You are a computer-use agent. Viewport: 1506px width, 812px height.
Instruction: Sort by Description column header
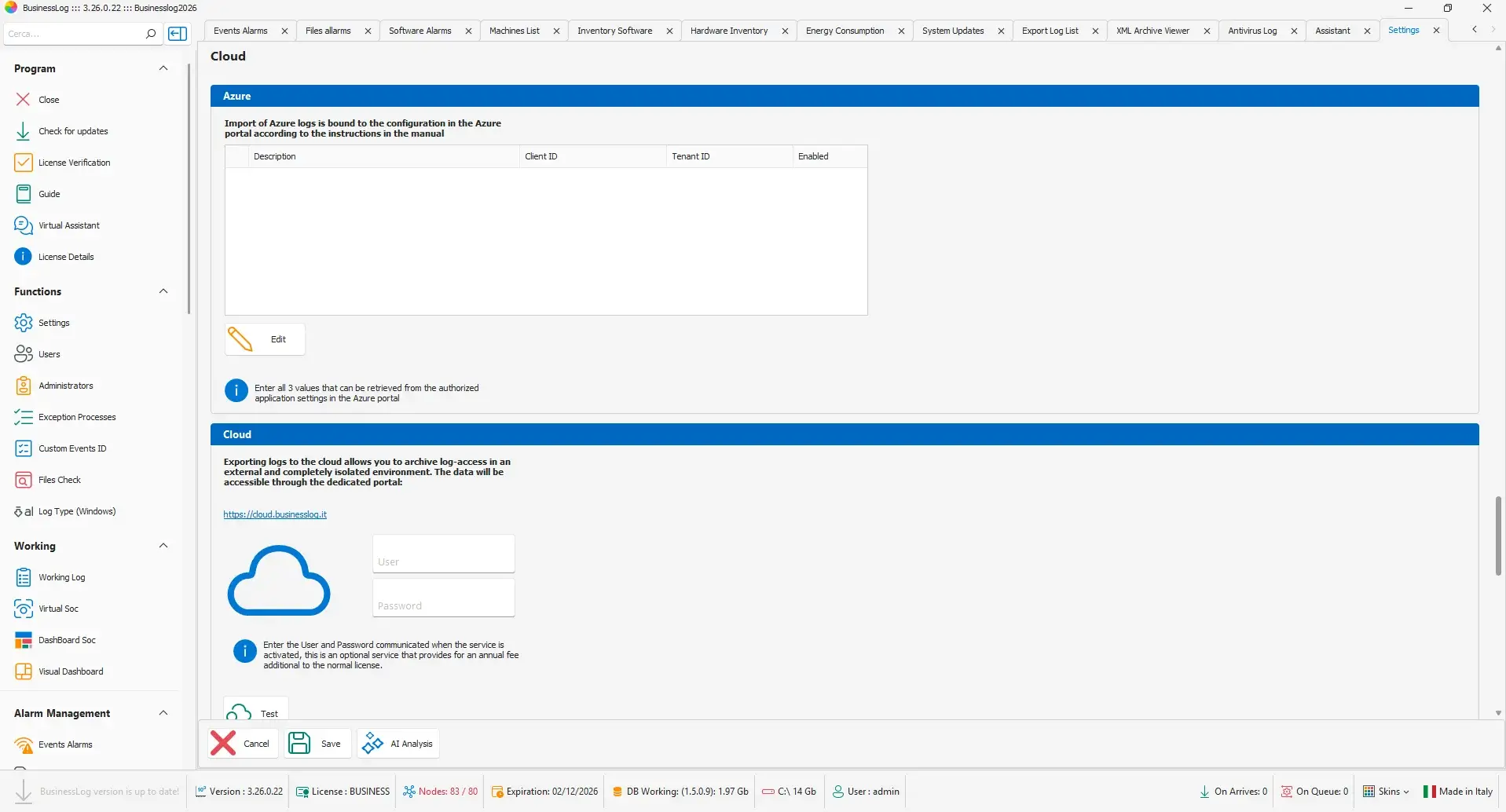(x=383, y=156)
